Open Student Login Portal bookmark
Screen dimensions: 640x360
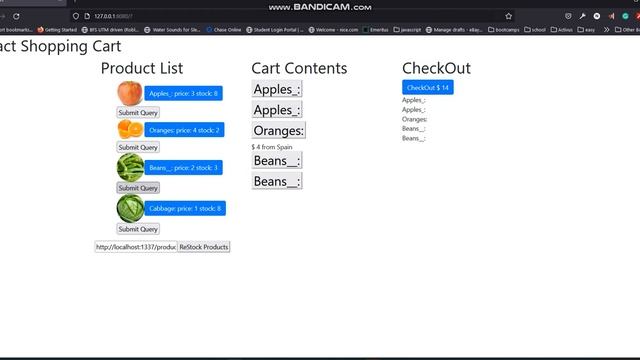coord(275,30)
